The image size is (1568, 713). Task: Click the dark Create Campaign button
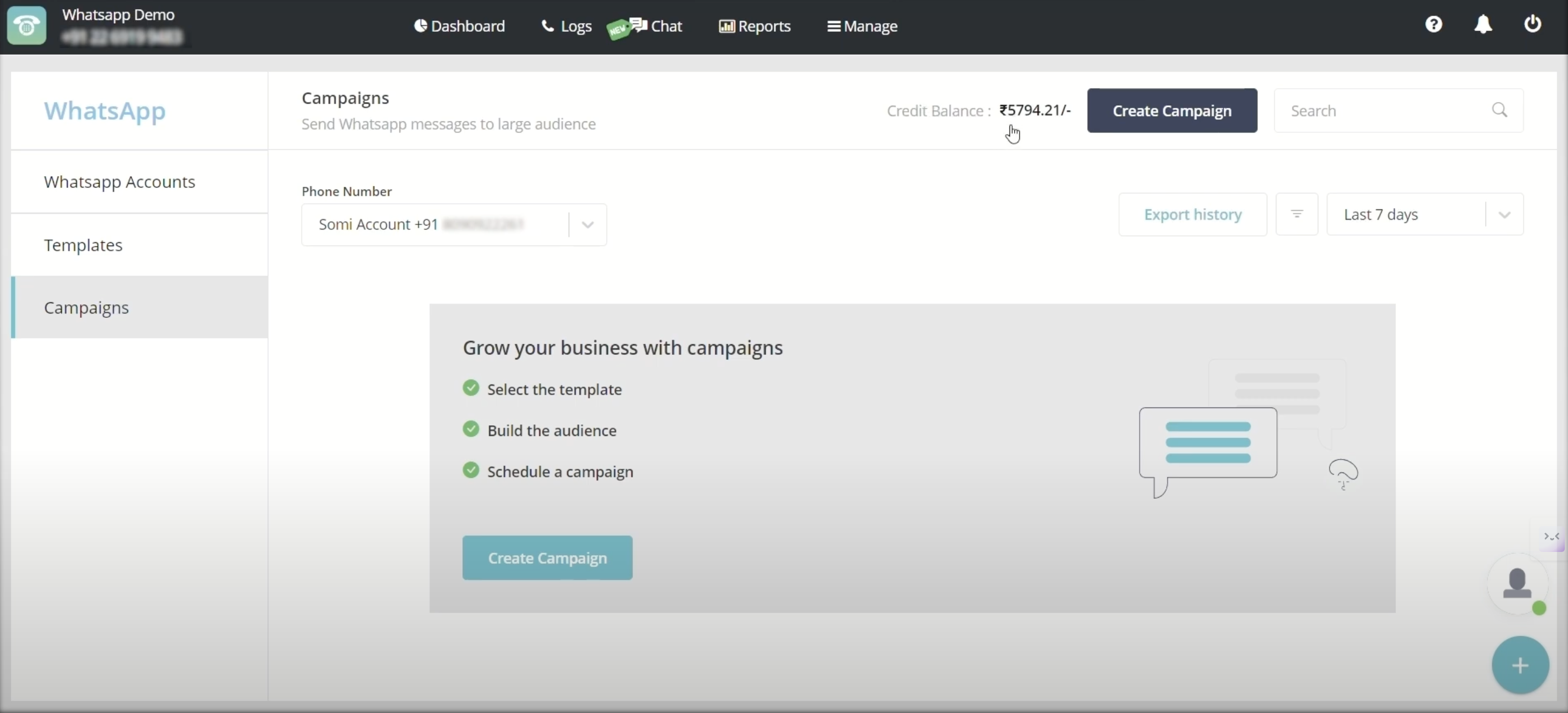pyautogui.click(x=1172, y=111)
